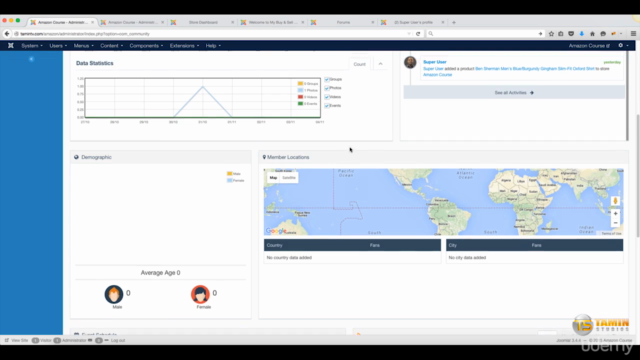Viewport: 640px width, 360px height.
Task: Click See all Activities button
Action: tap(514, 93)
